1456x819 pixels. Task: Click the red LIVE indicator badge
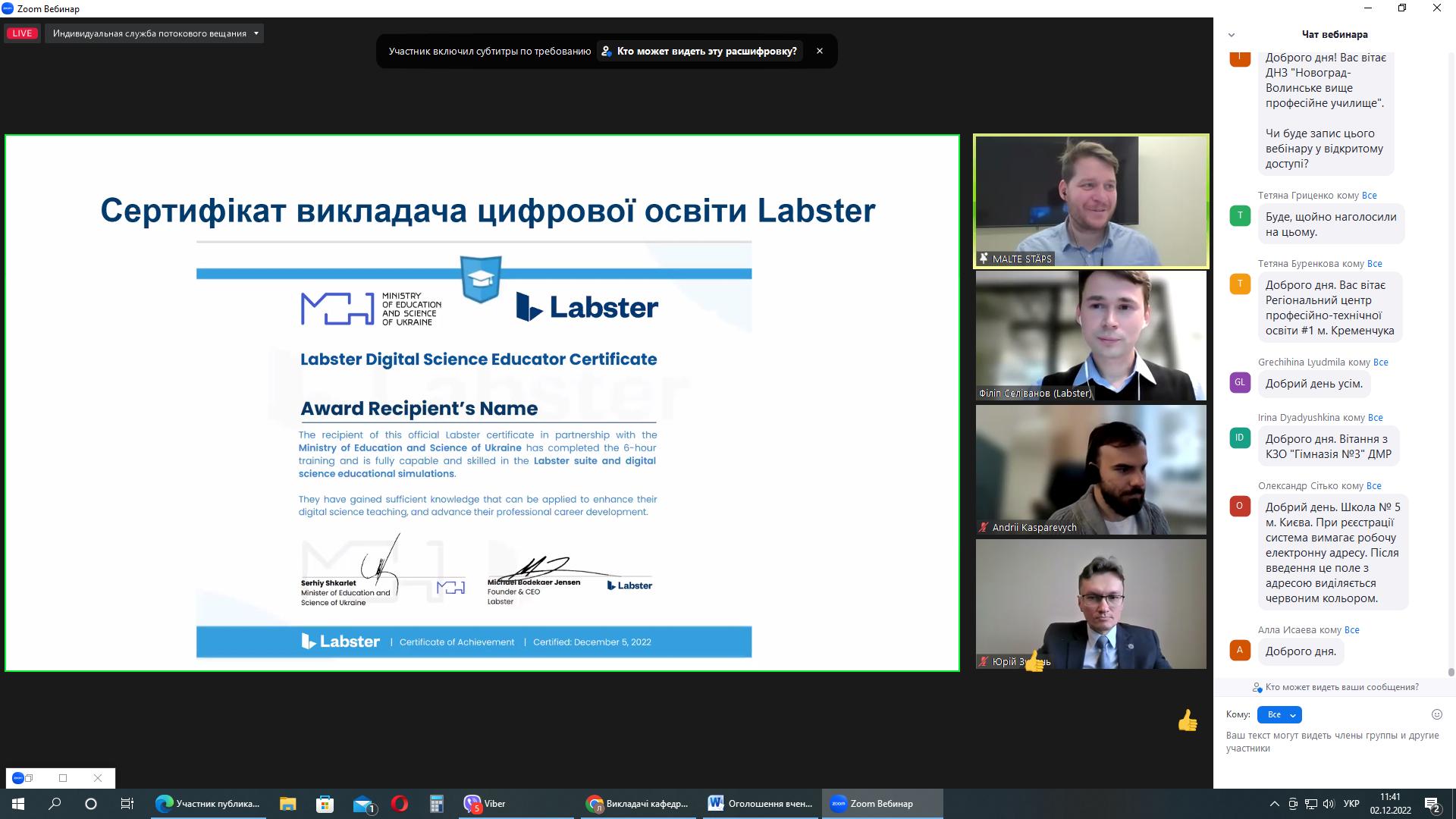(x=22, y=33)
